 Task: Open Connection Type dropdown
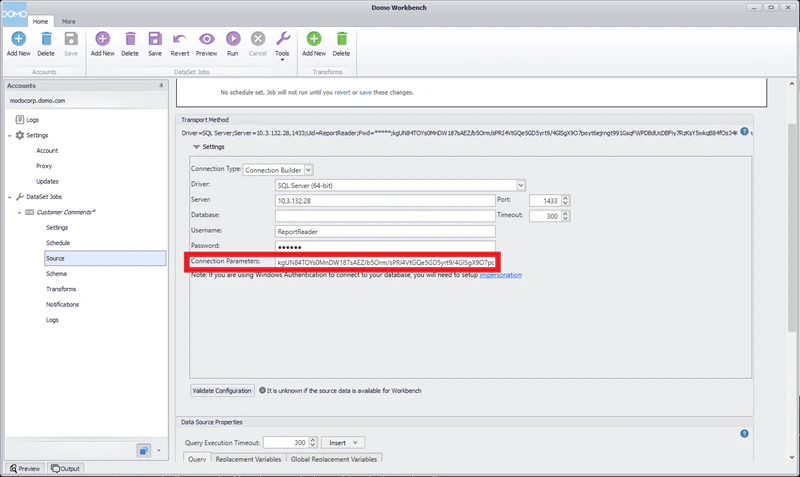pyautogui.click(x=309, y=170)
